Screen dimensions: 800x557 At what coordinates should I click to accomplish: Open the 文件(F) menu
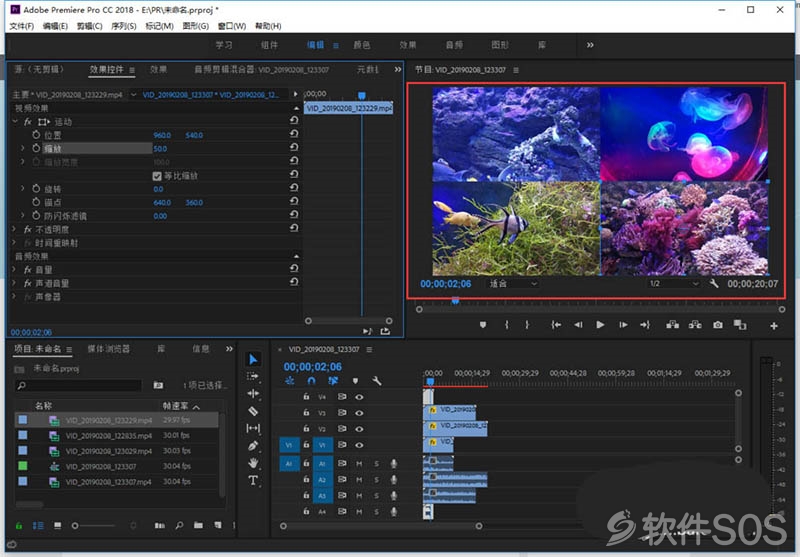[x=21, y=26]
